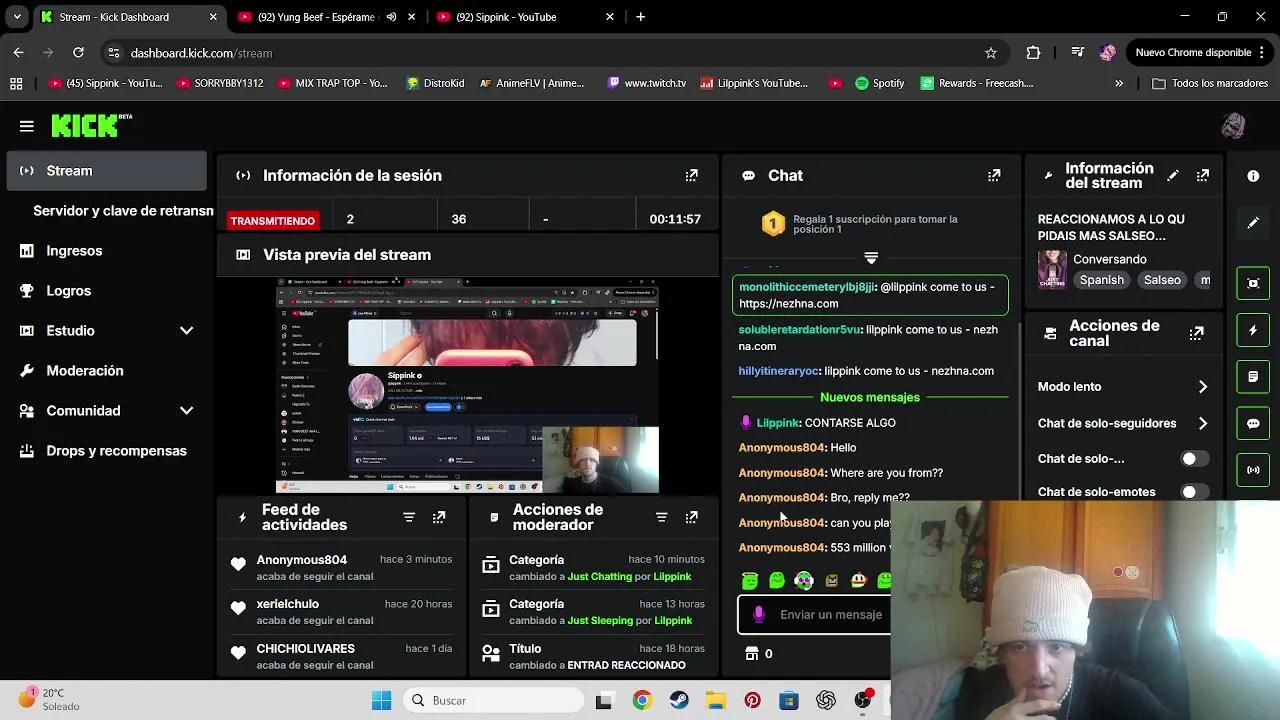
Task: Pop out the Información del stream panel
Action: pos(1203,175)
